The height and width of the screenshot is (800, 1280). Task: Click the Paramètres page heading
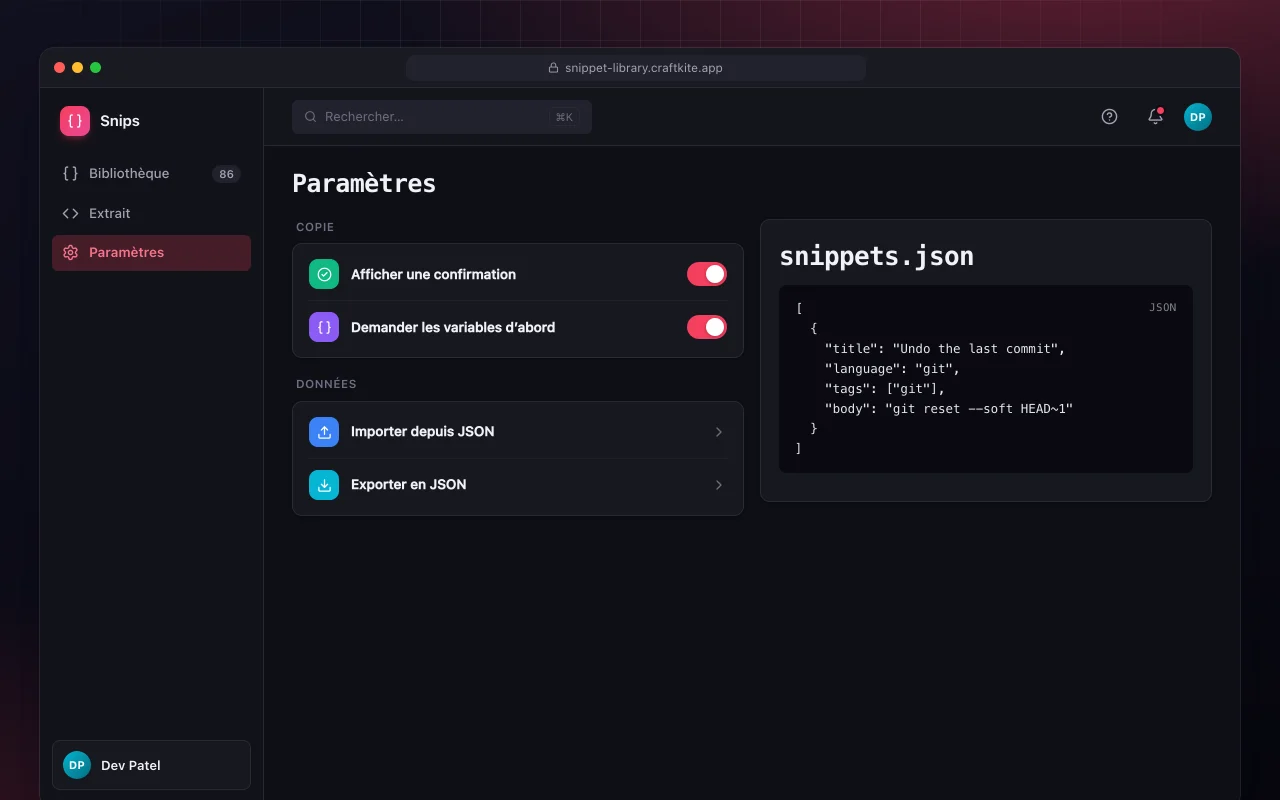tap(364, 184)
